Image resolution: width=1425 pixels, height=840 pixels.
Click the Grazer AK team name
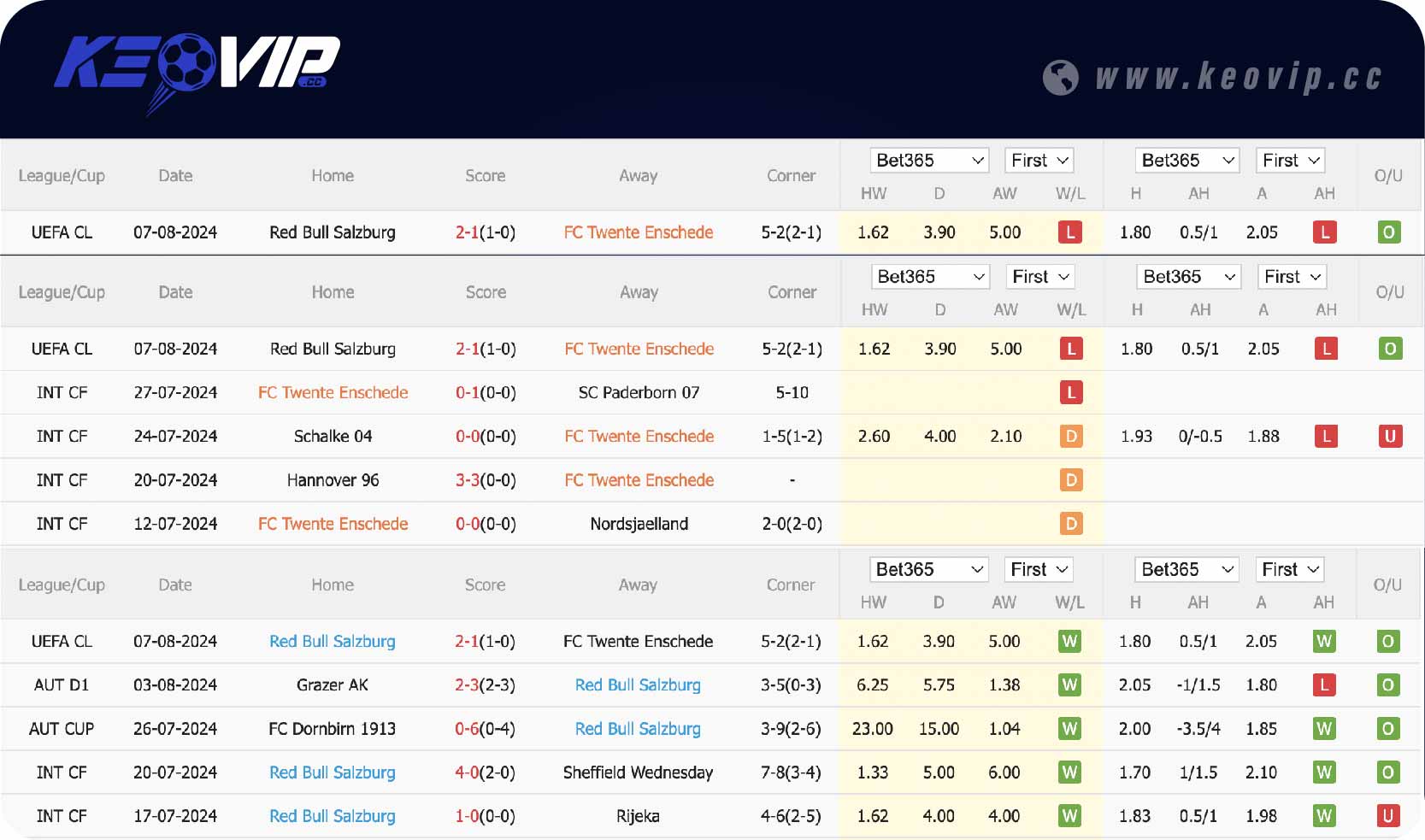coord(333,685)
